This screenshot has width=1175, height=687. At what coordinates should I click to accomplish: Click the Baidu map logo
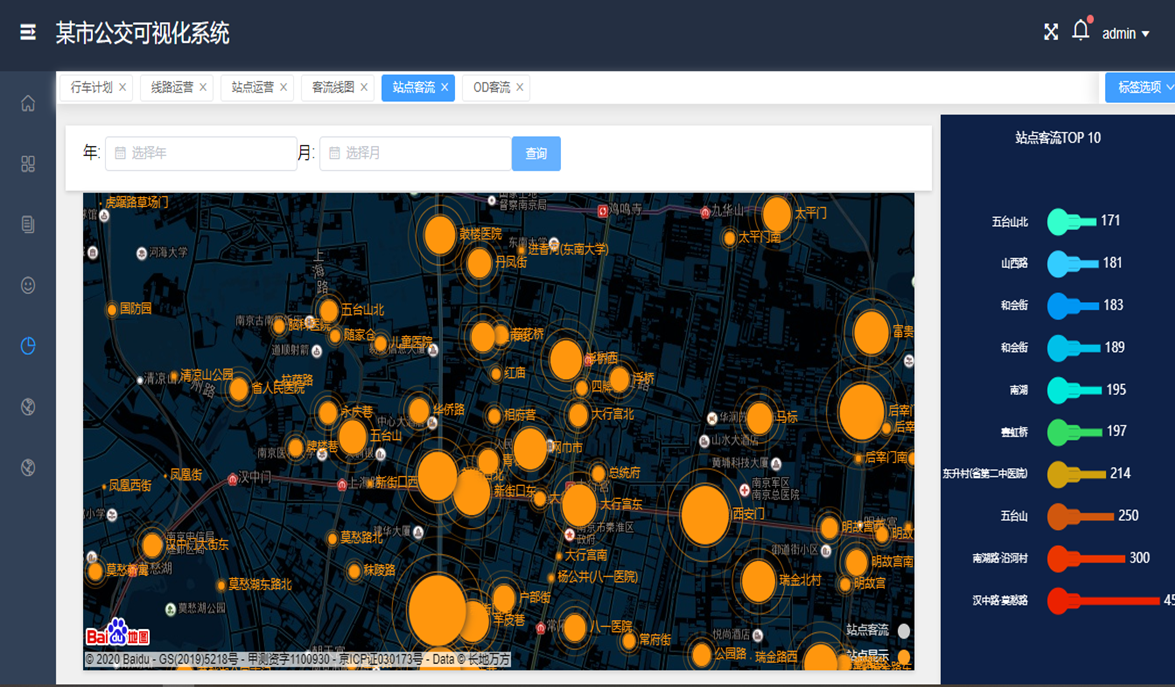coord(118,633)
